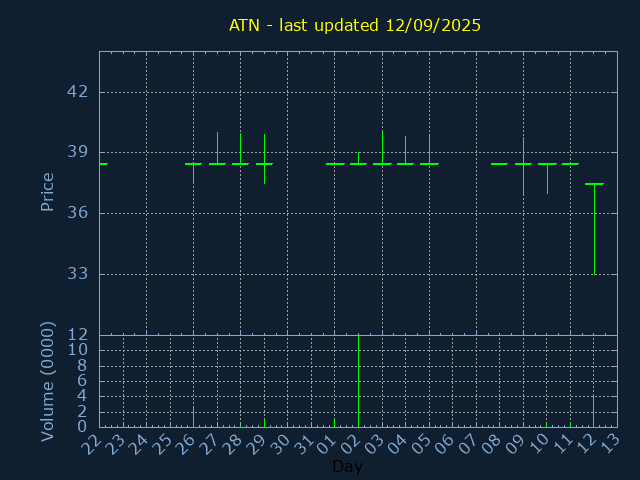Click day label 24 on x-axis
640x480 pixels.
pyautogui.click(x=138, y=444)
